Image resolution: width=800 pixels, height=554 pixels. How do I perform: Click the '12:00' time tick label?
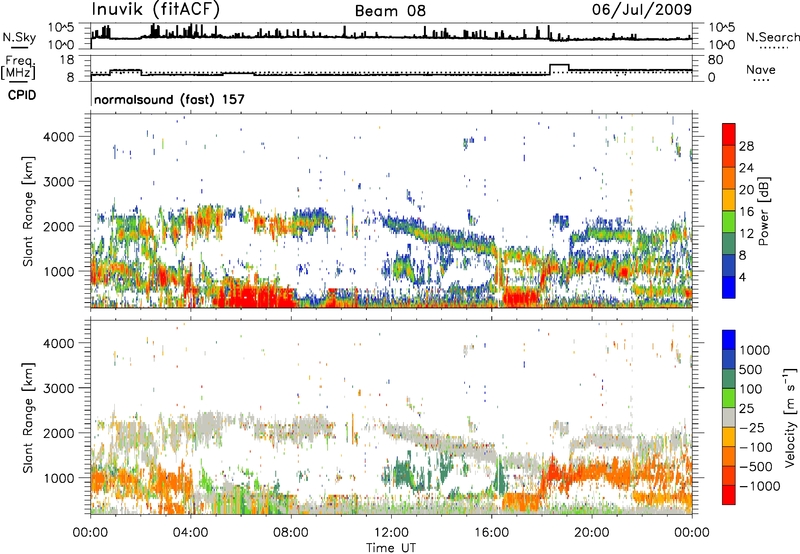coord(391,533)
